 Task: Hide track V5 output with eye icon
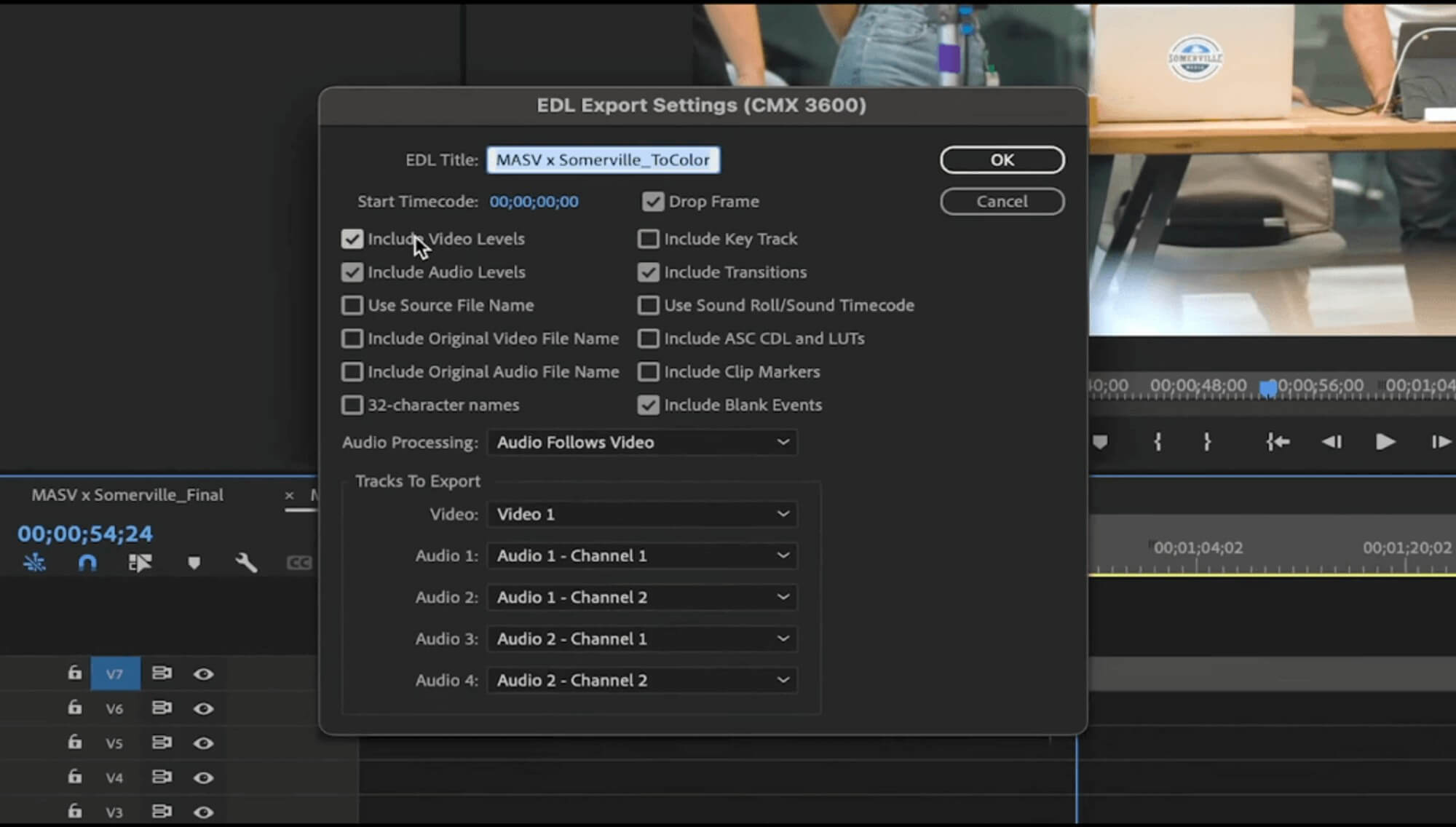click(204, 743)
